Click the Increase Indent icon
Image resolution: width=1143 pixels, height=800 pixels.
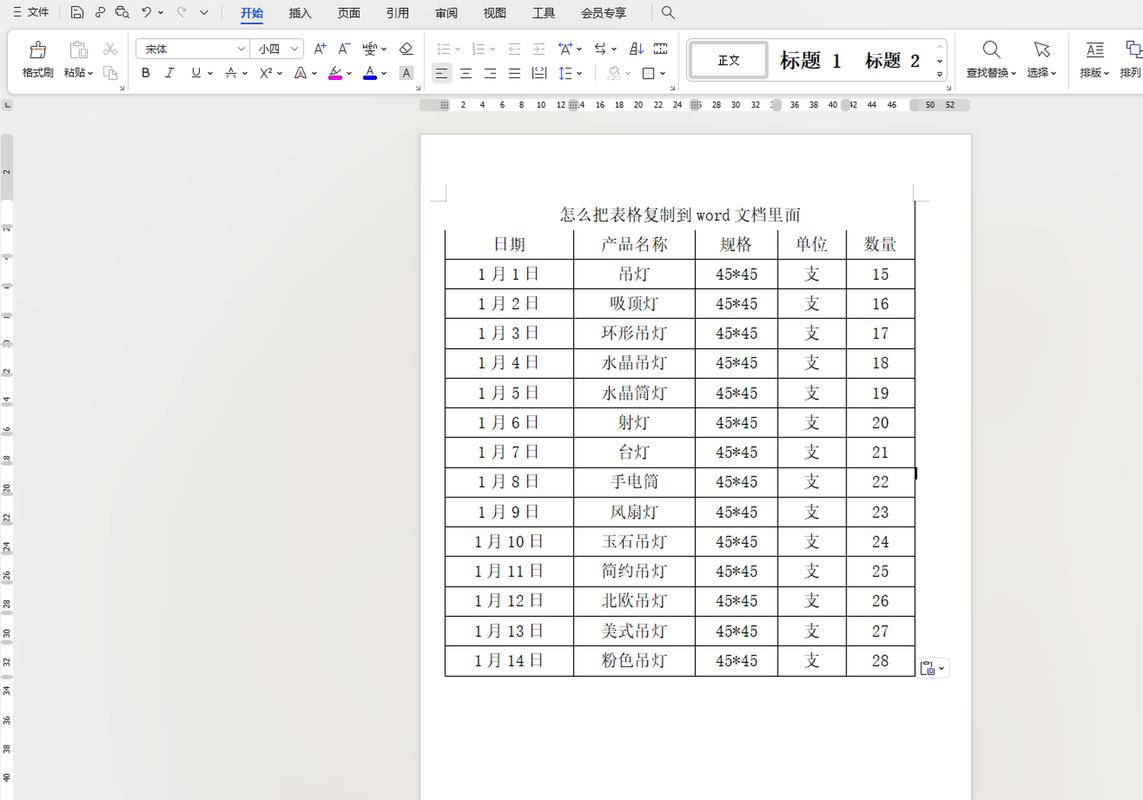pos(539,49)
